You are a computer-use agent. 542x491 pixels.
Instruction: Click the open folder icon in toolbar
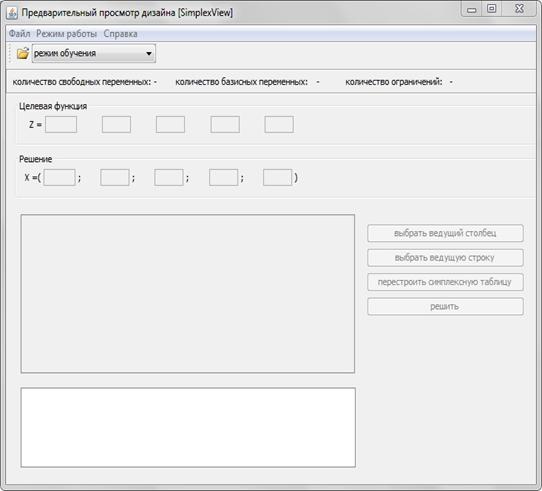point(23,53)
